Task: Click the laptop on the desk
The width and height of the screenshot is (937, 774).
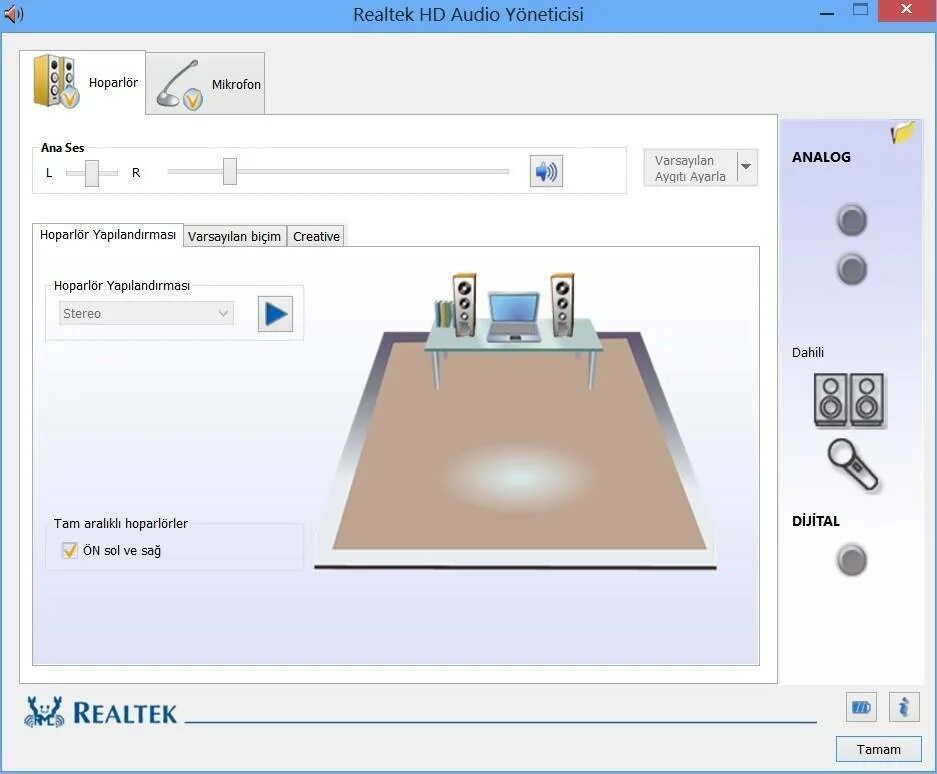Action: pos(514,317)
